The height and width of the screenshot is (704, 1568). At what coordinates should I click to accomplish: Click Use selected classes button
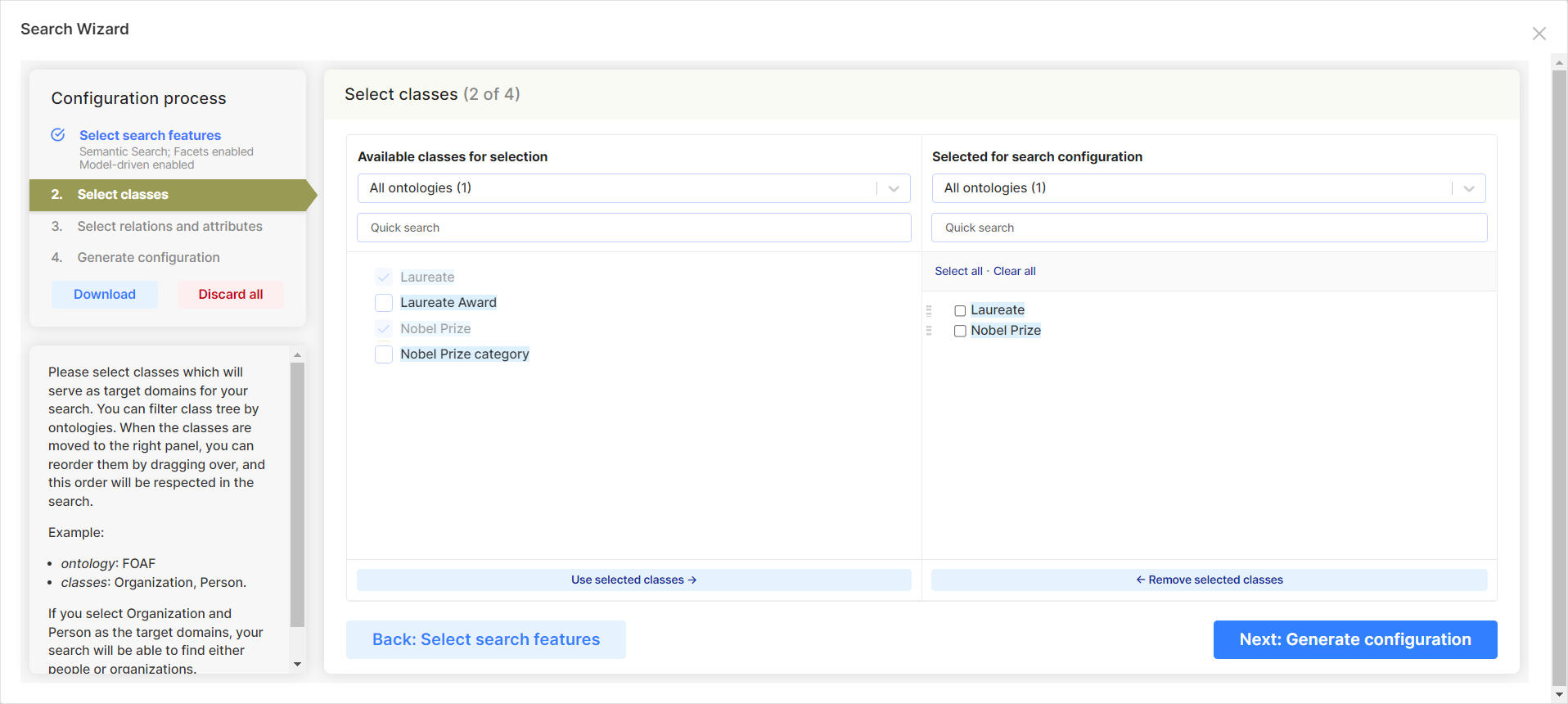coord(634,580)
